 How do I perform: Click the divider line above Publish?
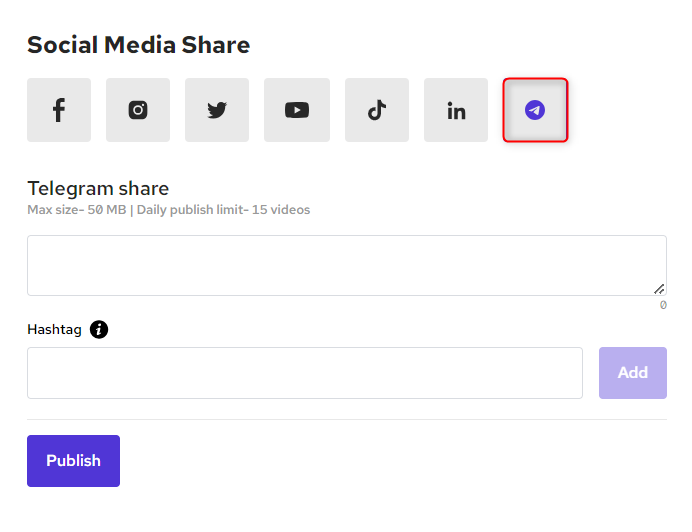point(346,419)
